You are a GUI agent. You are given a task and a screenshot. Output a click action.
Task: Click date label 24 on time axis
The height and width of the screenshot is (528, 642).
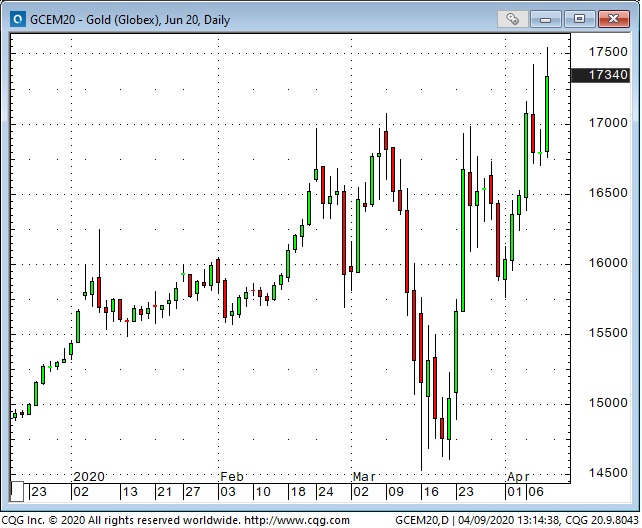(x=326, y=492)
